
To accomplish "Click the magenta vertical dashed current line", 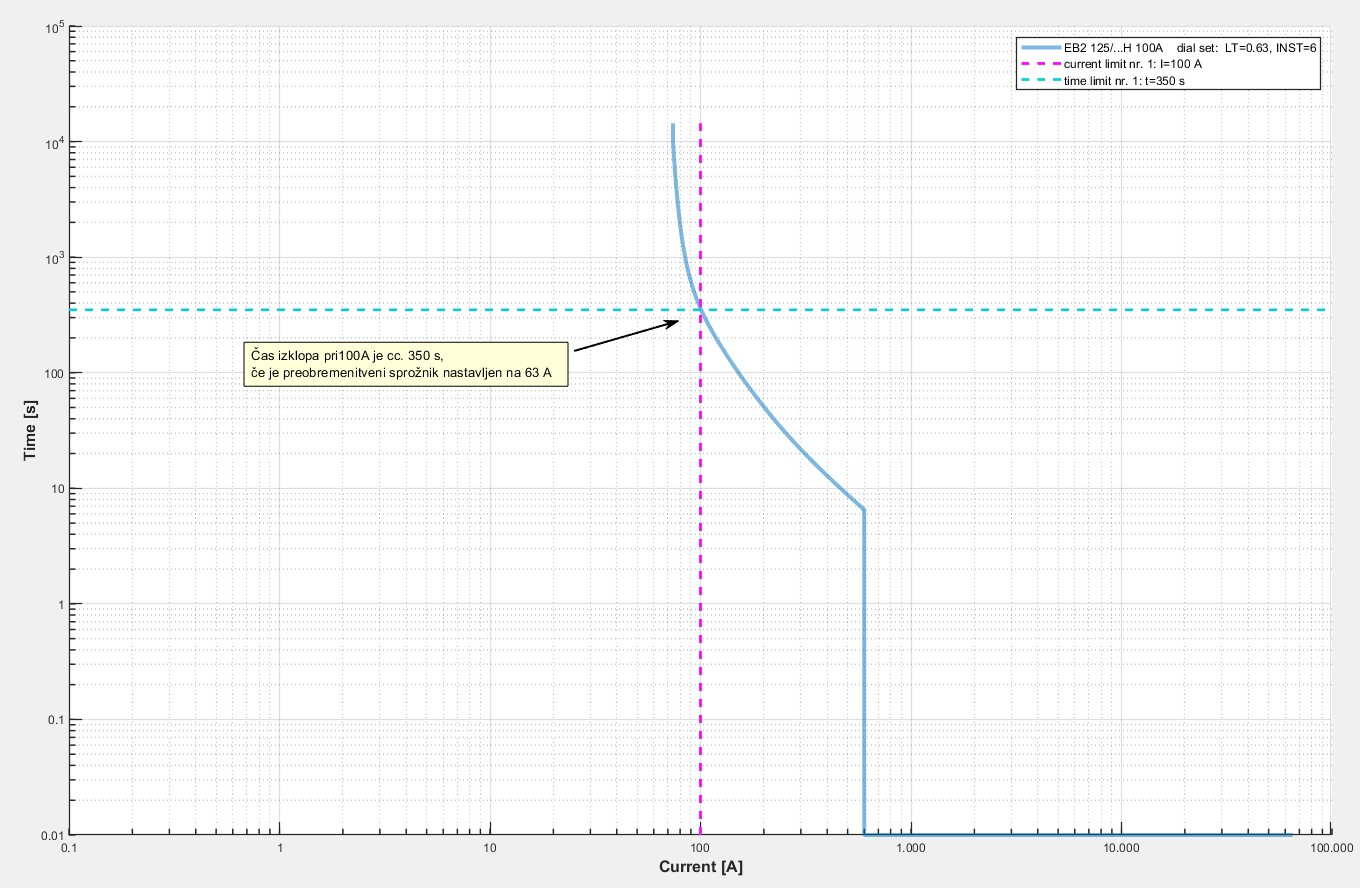I will [x=700, y=600].
